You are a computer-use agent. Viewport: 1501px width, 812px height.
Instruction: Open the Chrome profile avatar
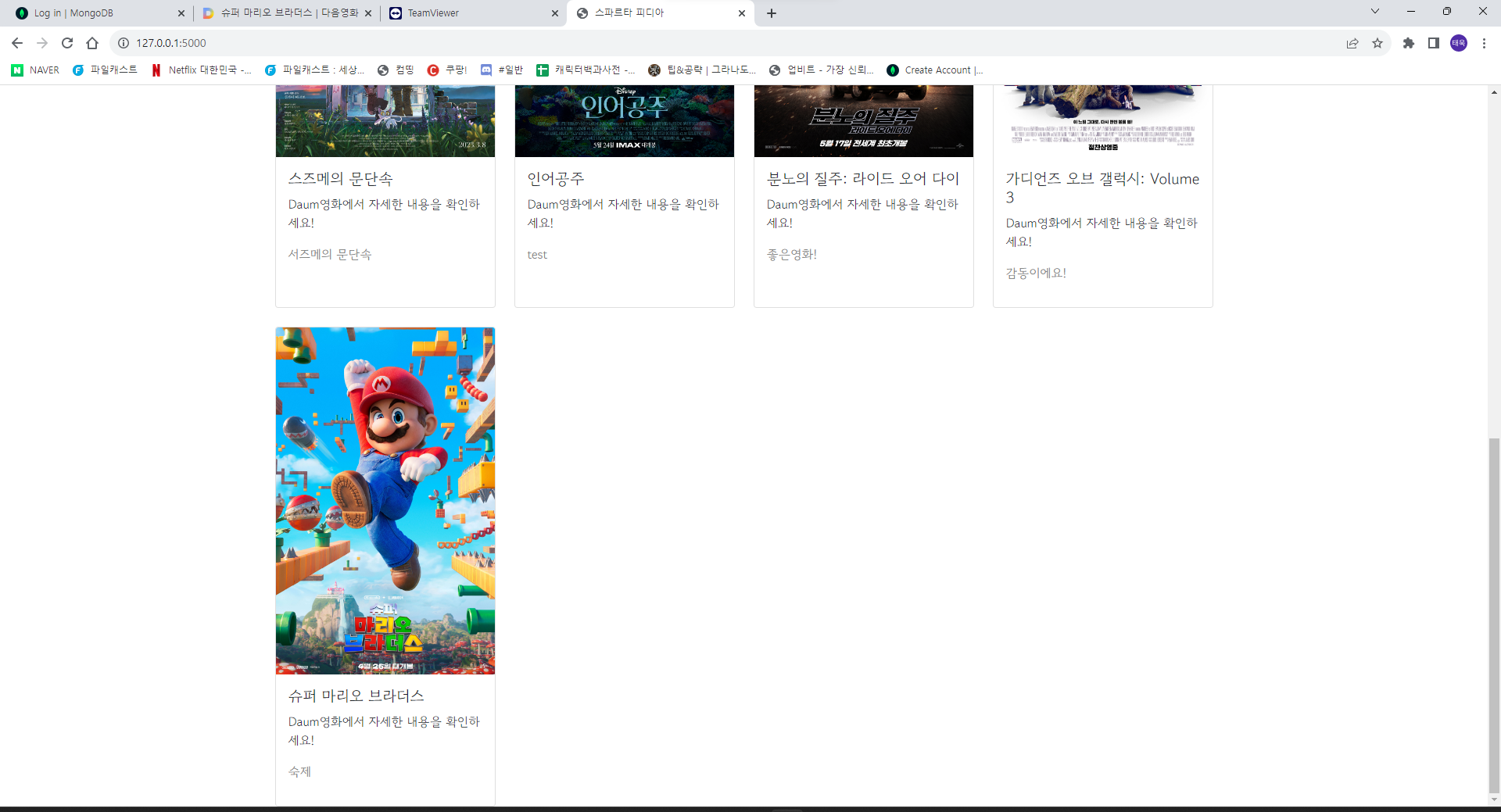pyautogui.click(x=1459, y=43)
